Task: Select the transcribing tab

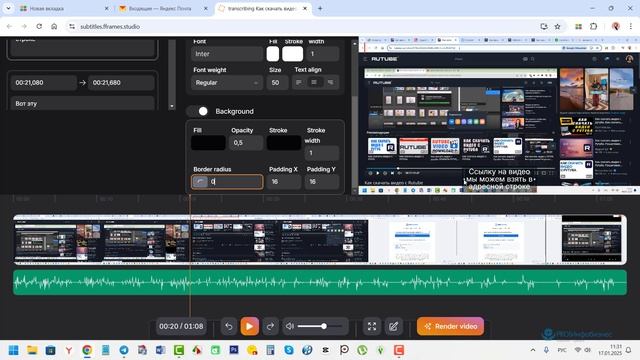Action: (x=263, y=8)
